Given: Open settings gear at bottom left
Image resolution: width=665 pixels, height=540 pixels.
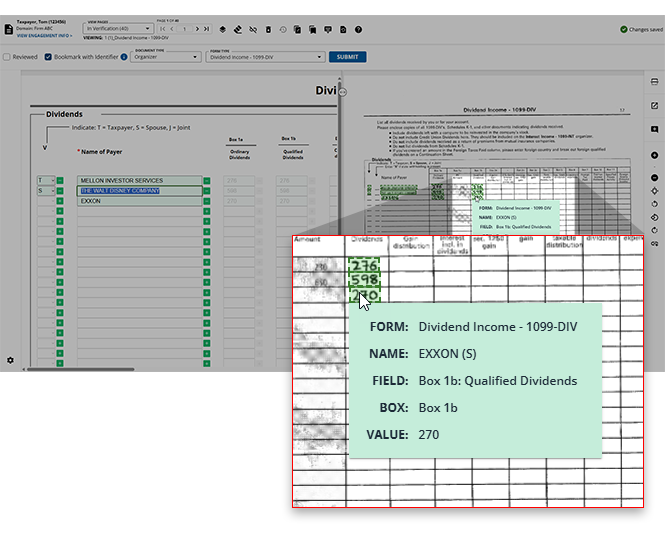Looking at the screenshot, I should coord(10,360).
